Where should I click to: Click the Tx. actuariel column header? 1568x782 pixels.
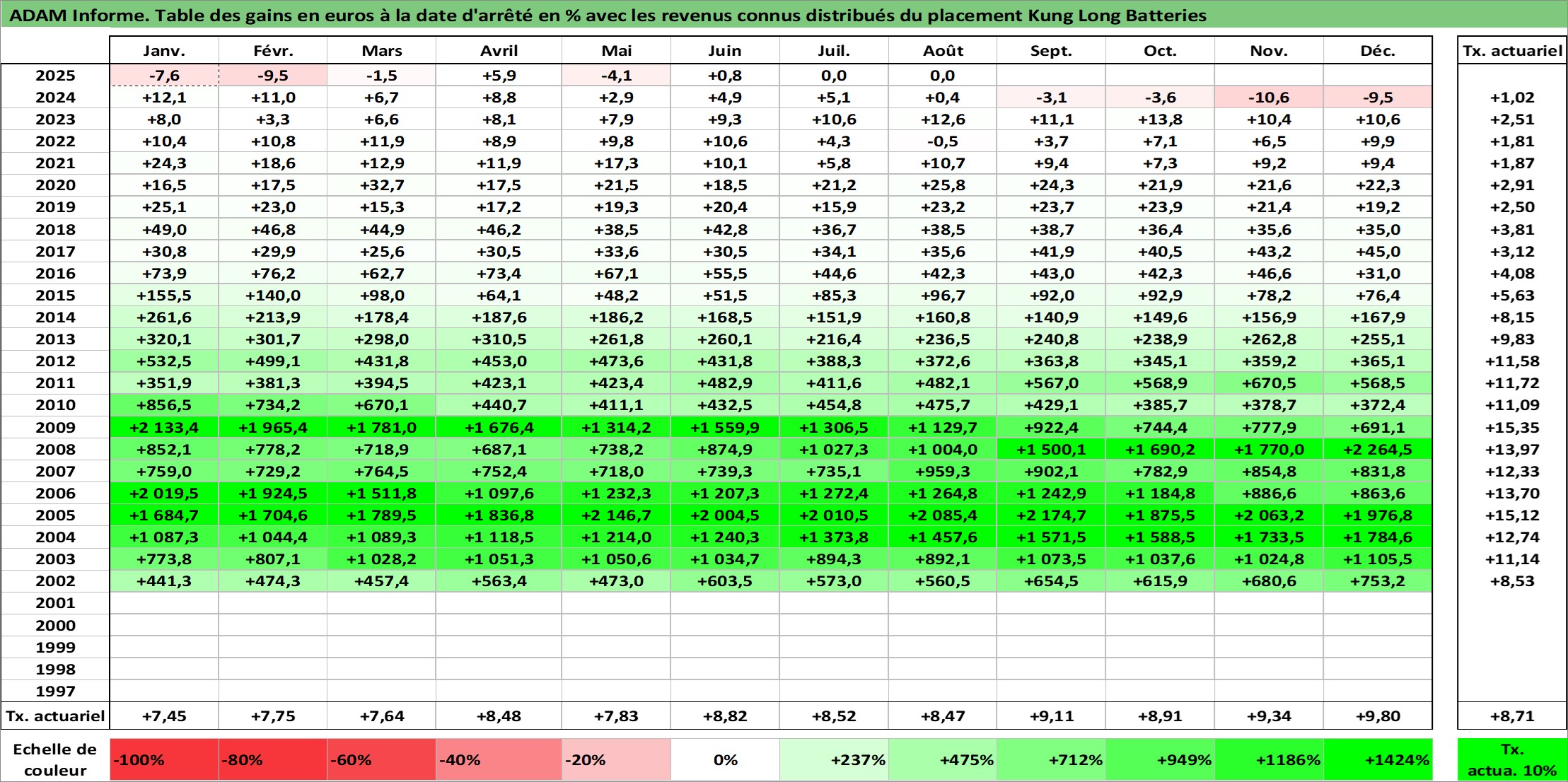click(x=1512, y=50)
